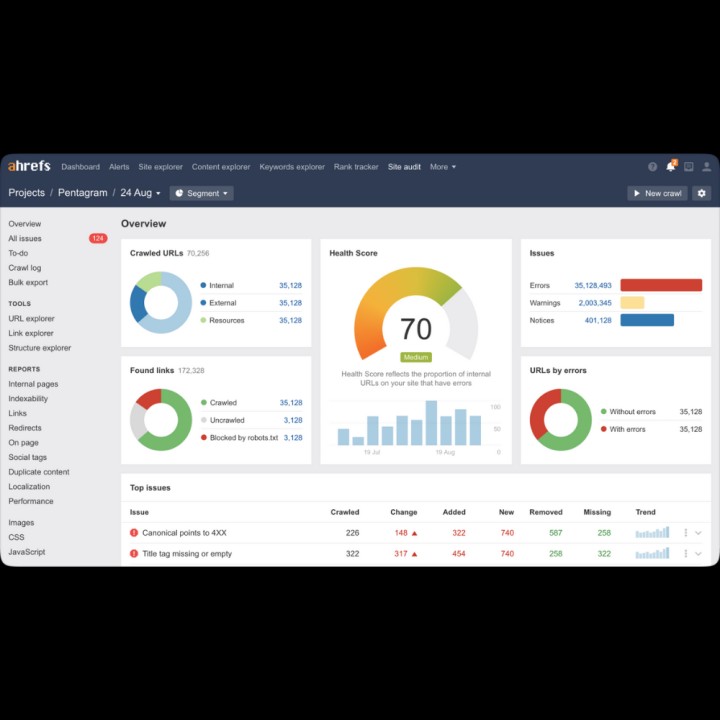Click the red Errors bar in Issues
Viewport: 720px width, 720px height.
[660, 285]
